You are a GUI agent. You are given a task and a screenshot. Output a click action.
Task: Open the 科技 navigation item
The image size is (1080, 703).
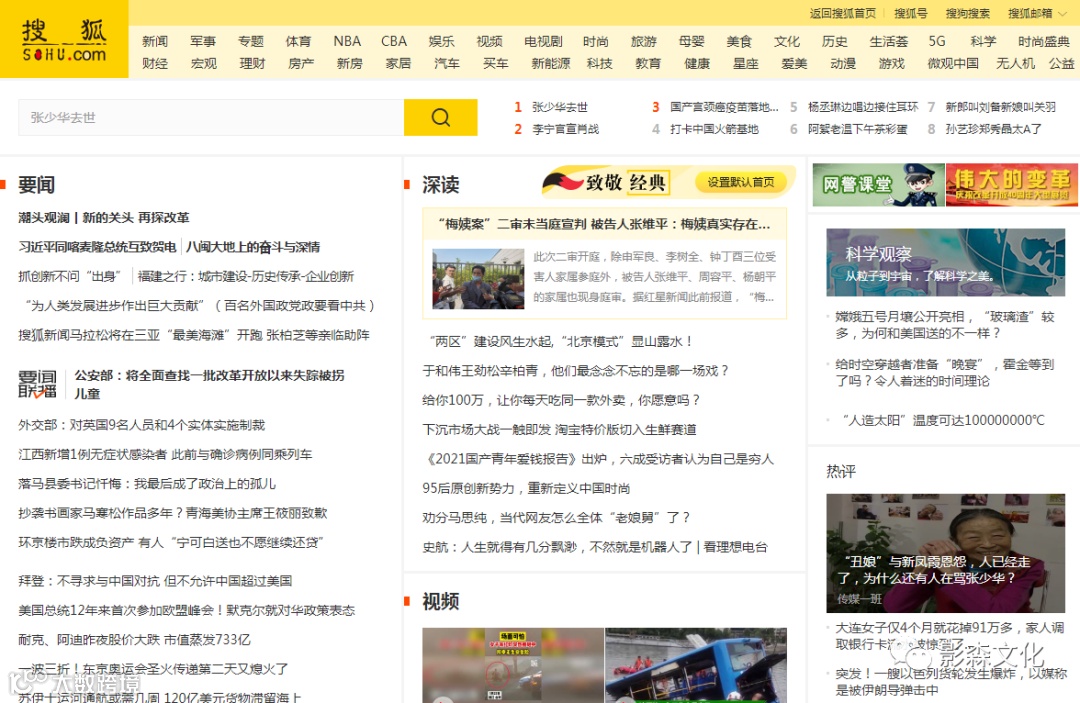(x=600, y=63)
